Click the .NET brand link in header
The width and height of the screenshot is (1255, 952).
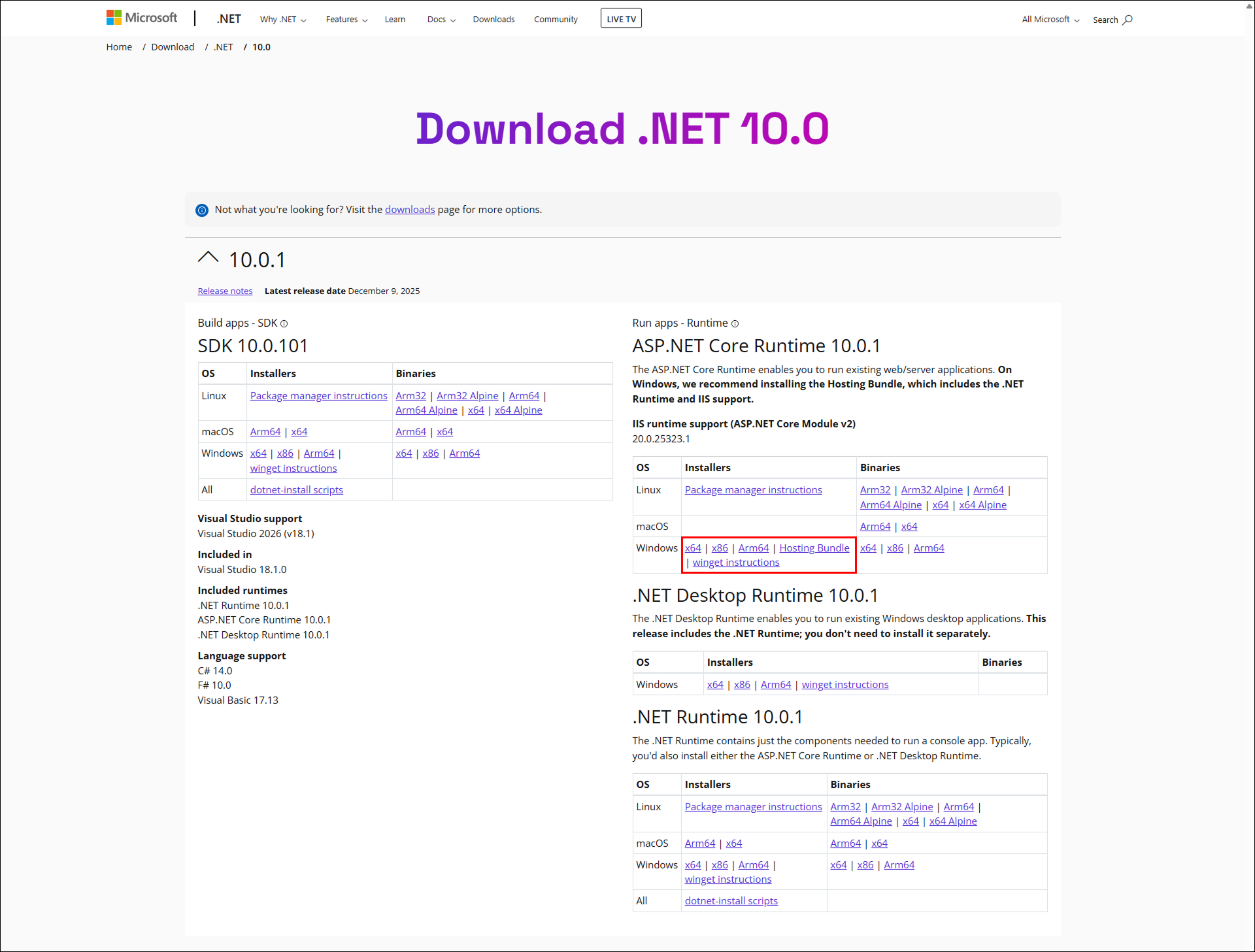coord(229,18)
